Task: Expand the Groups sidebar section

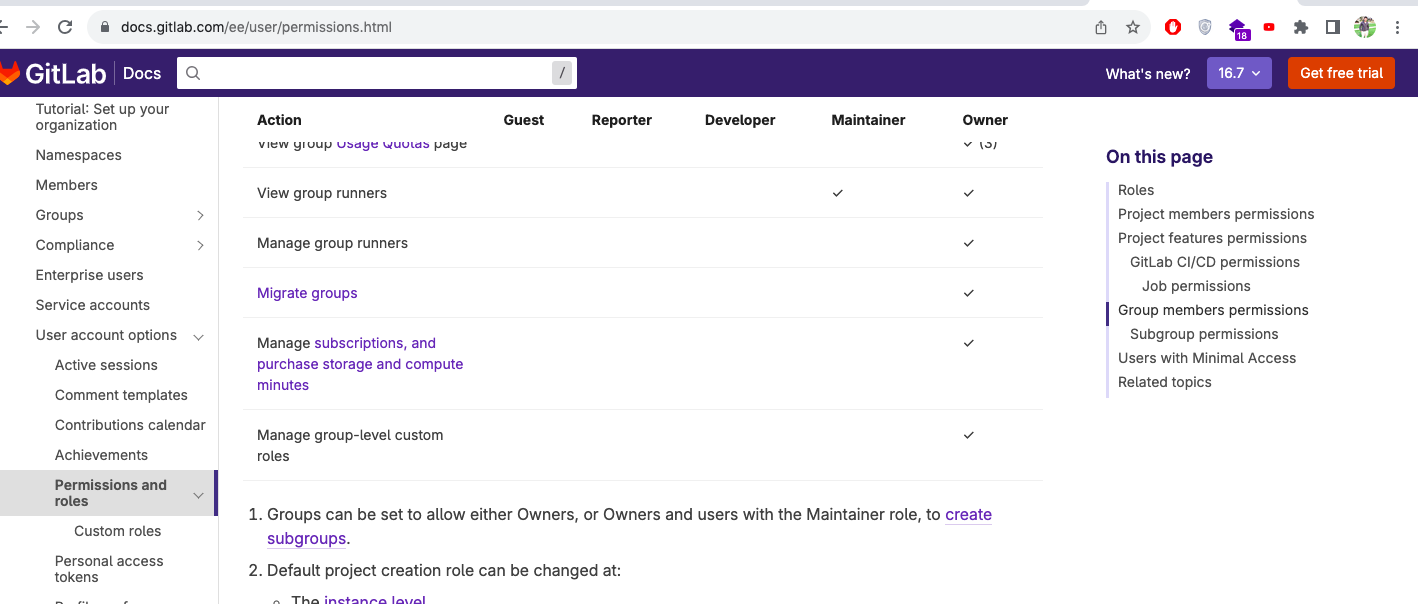Action: 200,215
